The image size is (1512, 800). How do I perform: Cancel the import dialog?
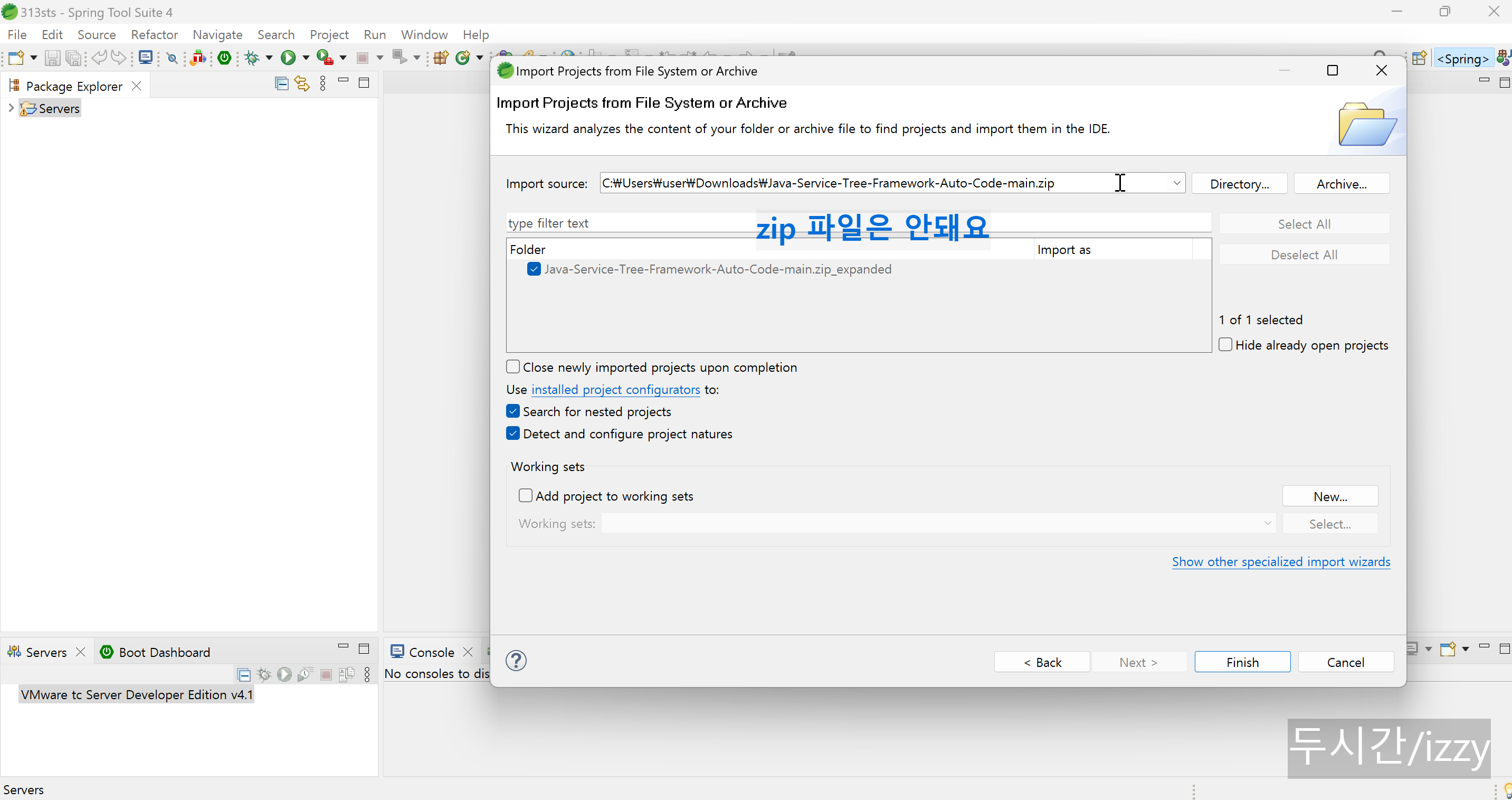(x=1345, y=662)
